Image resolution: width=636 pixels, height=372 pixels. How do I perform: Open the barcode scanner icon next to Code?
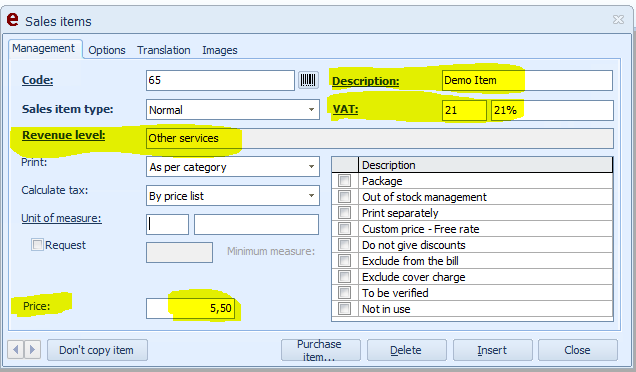[x=308, y=80]
